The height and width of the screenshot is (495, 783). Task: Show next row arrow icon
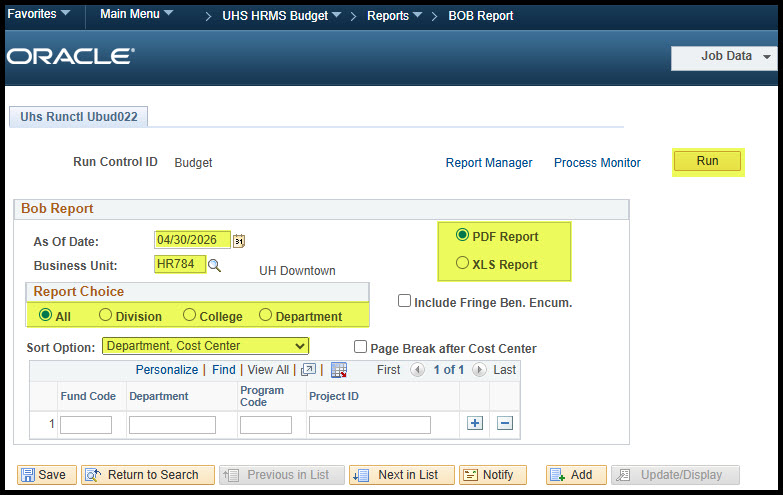(x=479, y=370)
